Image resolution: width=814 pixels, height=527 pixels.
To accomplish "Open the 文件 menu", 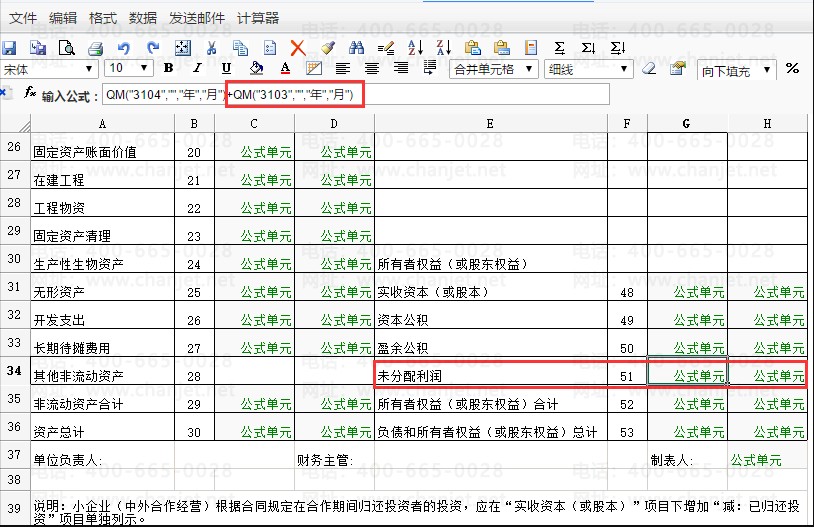I will tap(23, 18).
